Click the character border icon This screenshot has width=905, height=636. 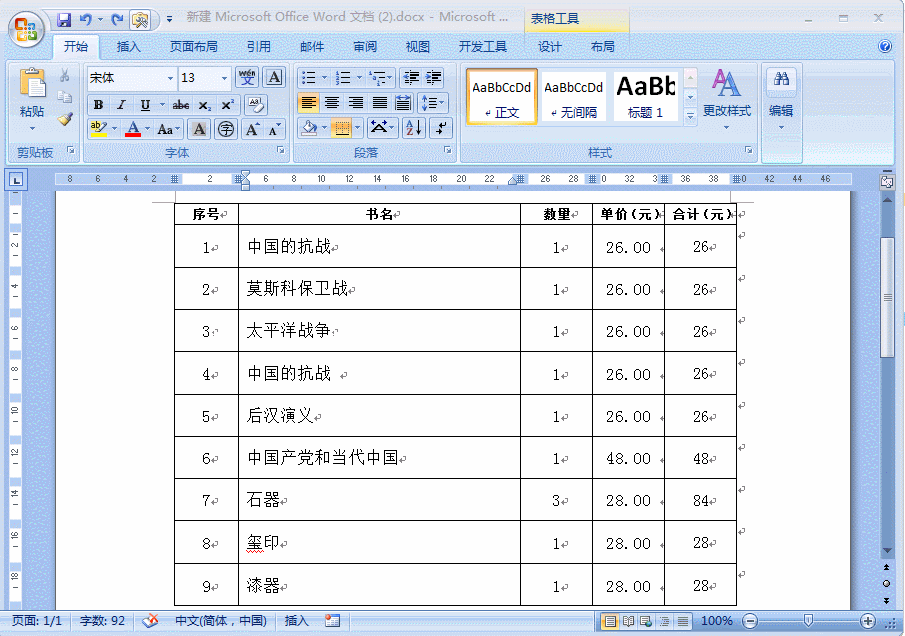click(x=275, y=77)
